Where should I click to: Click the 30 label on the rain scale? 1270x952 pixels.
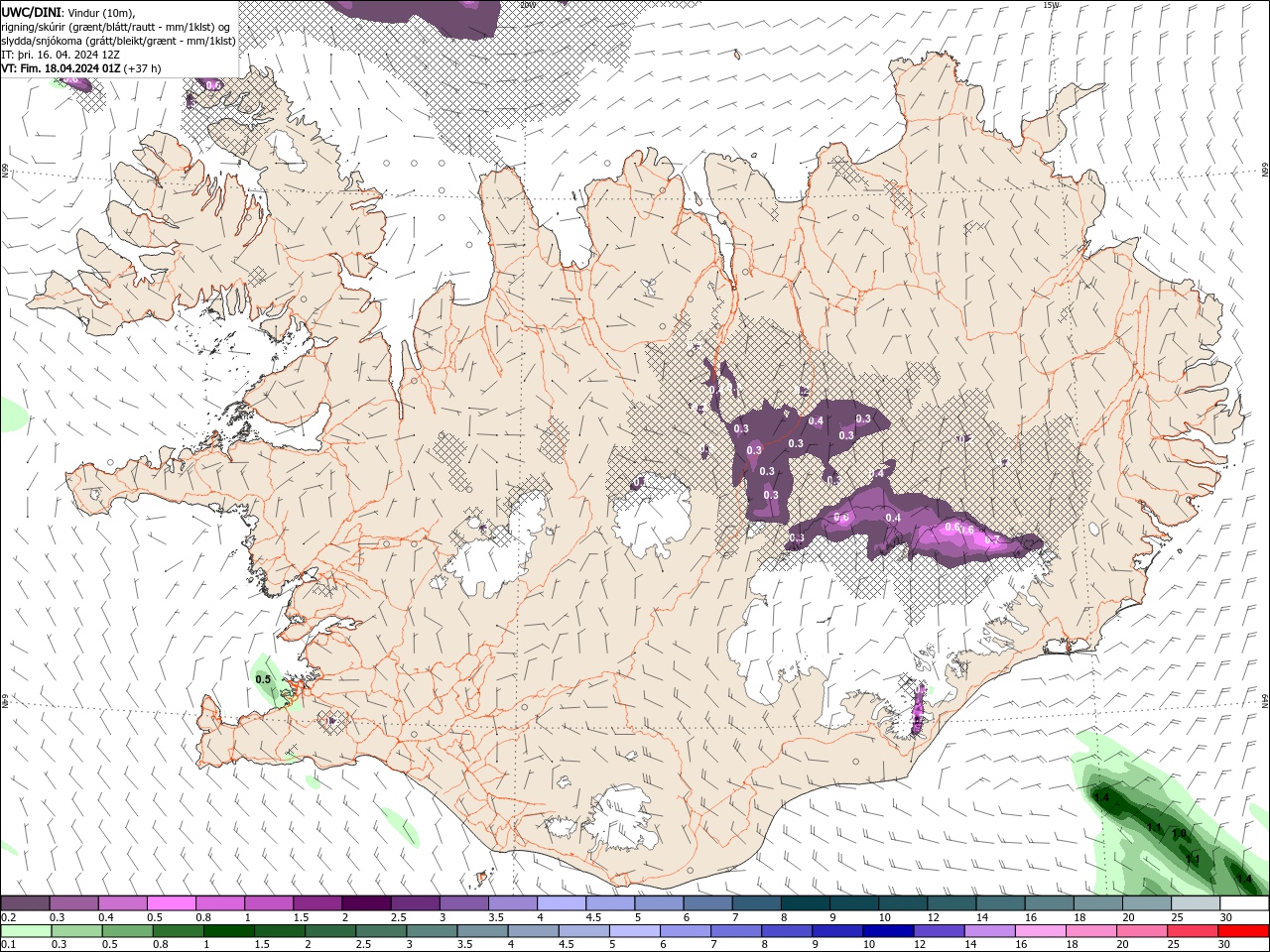coord(1223,945)
